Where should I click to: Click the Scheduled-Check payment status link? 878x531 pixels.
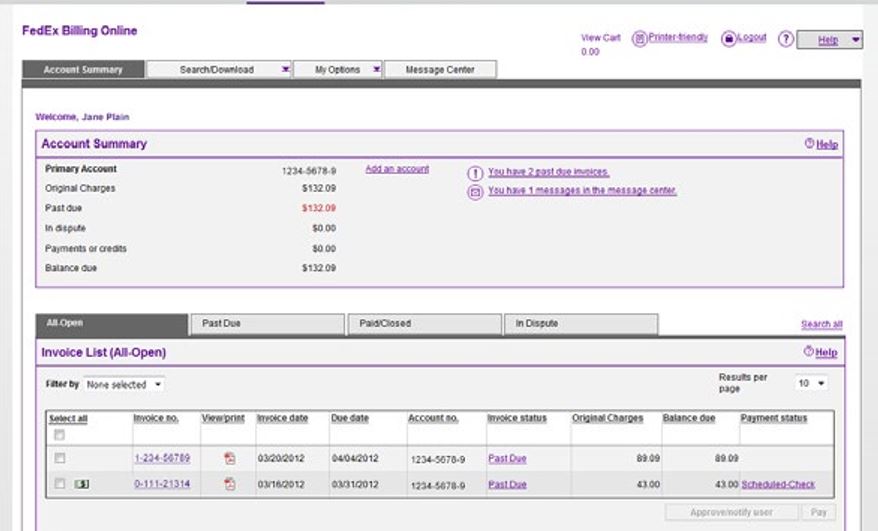click(778, 484)
